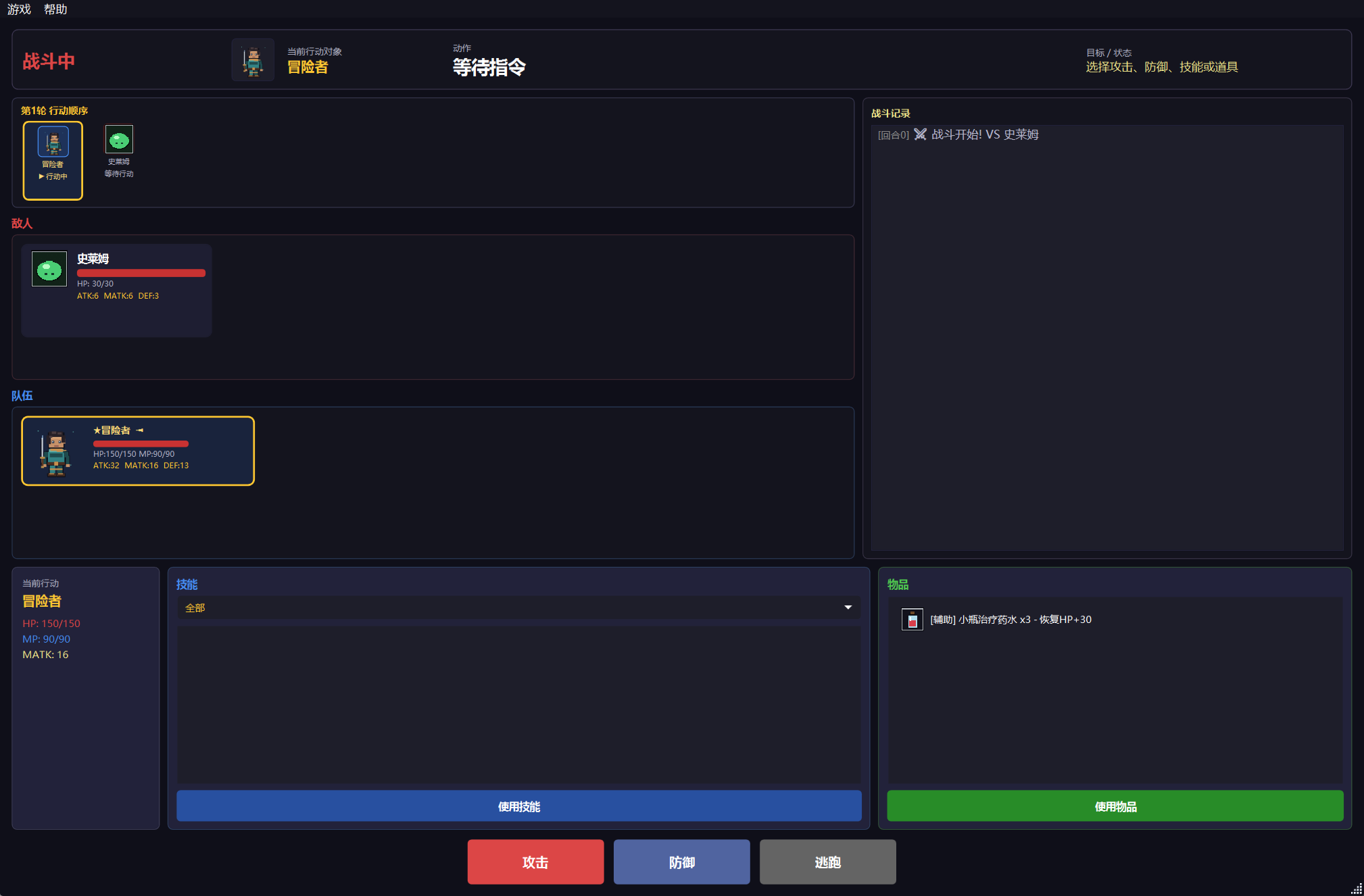Click the 战斗记录 heading
Image resolution: width=1364 pixels, height=896 pixels.
click(x=890, y=114)
